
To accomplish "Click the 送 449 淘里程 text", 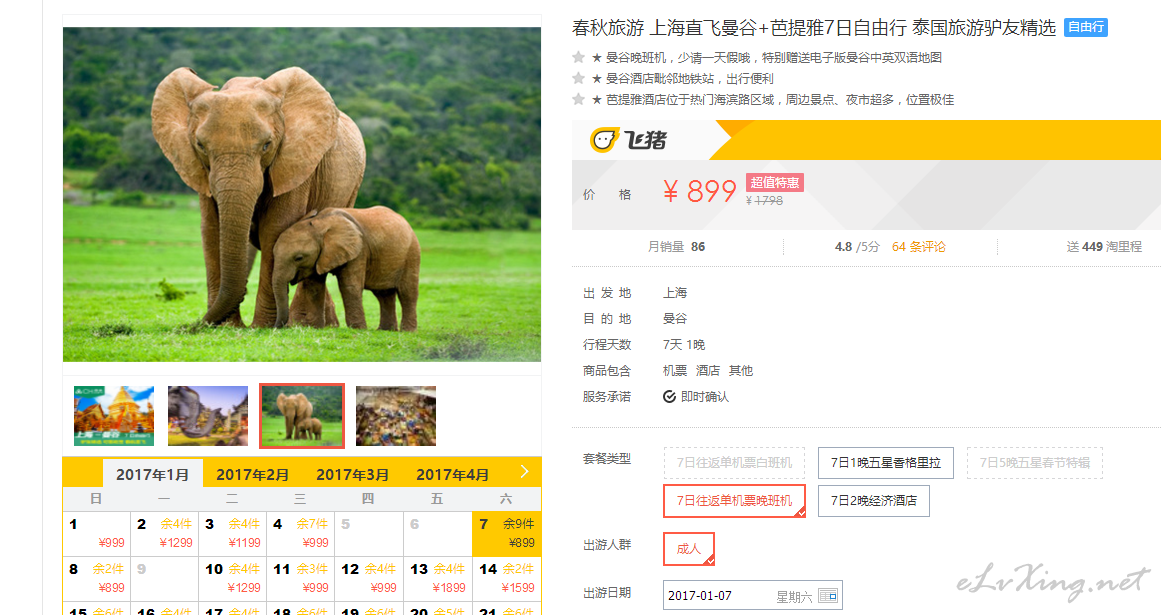I will click(1104, 246).
